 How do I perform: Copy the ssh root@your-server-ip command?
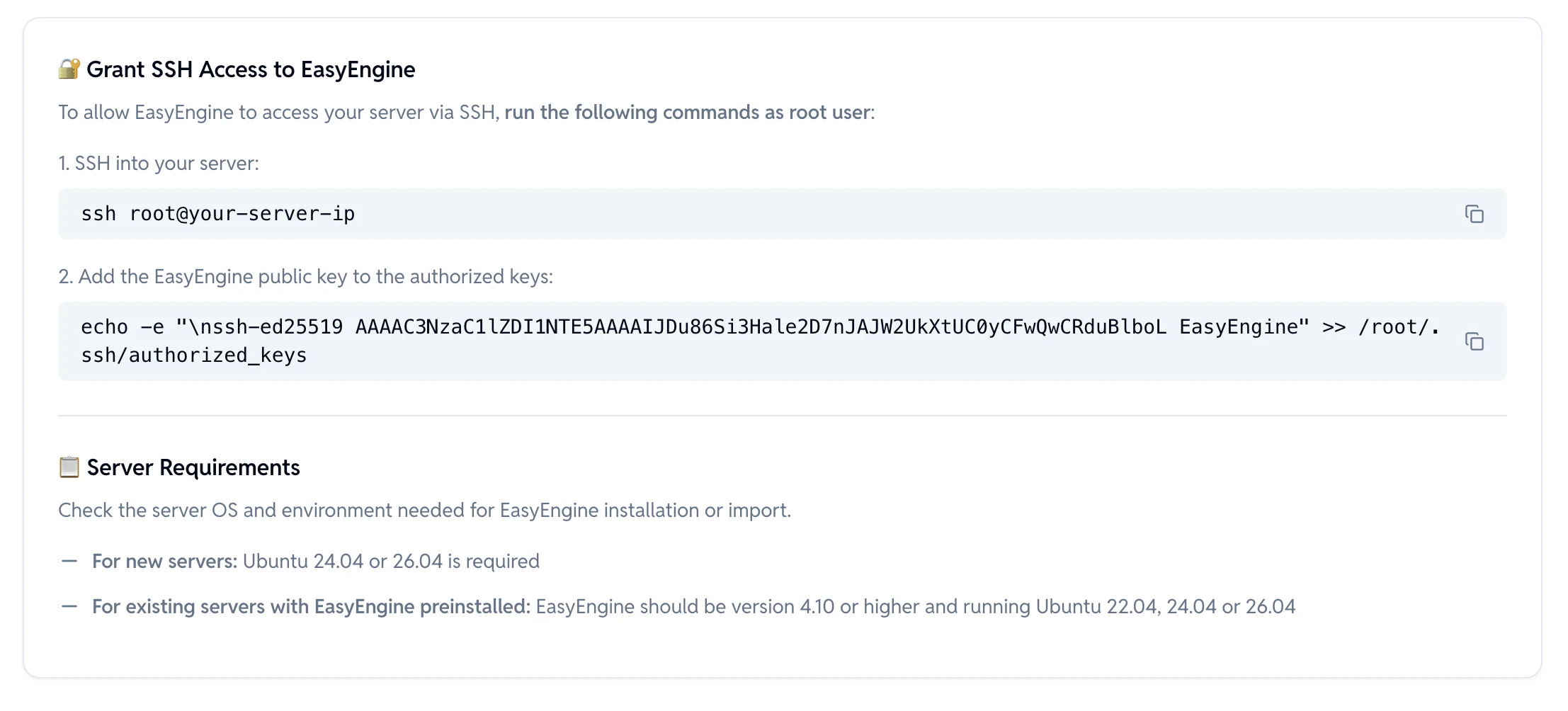point(1474,214)
